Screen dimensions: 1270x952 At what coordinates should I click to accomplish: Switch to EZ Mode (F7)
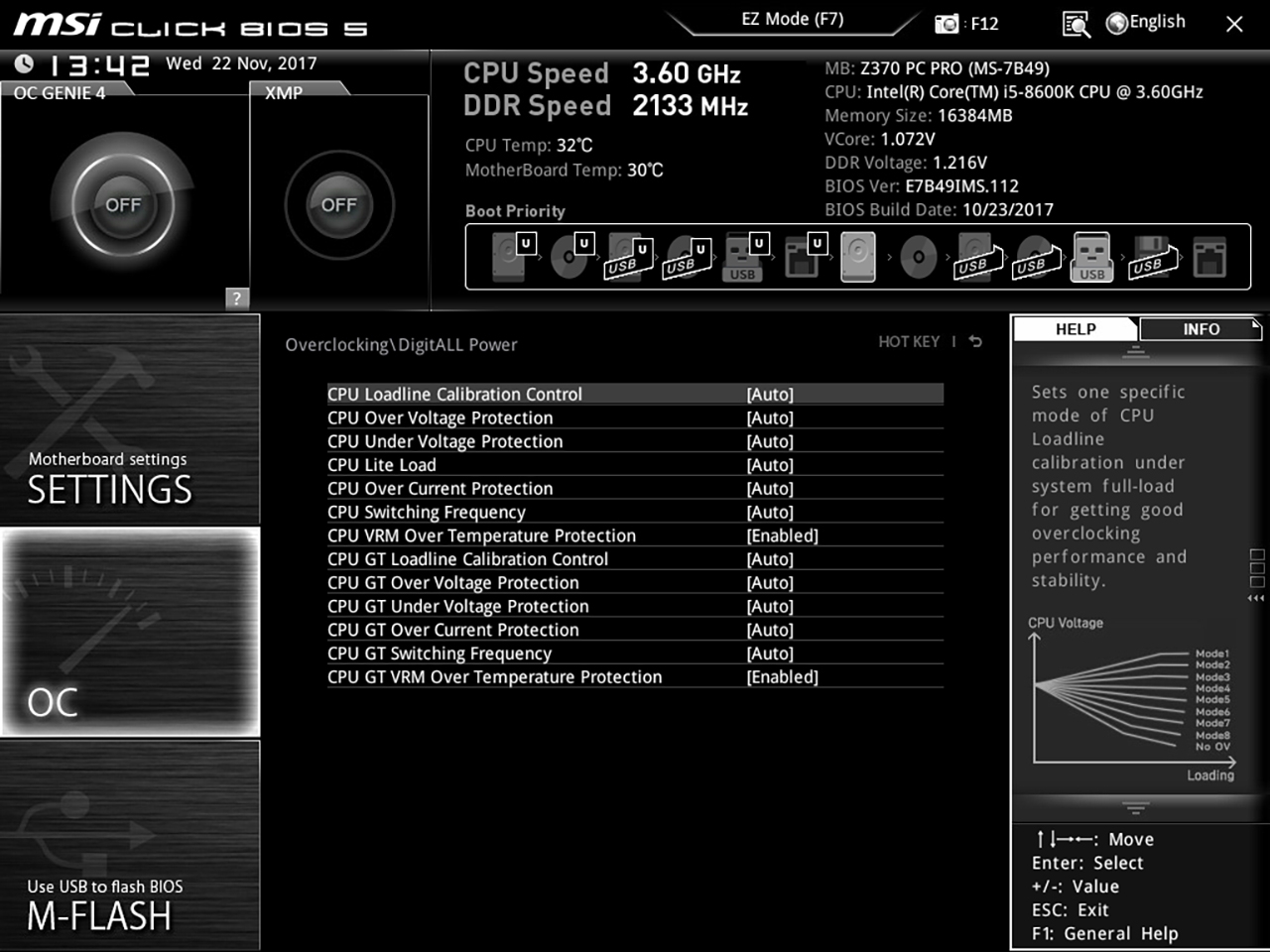[x=792, y=19]
